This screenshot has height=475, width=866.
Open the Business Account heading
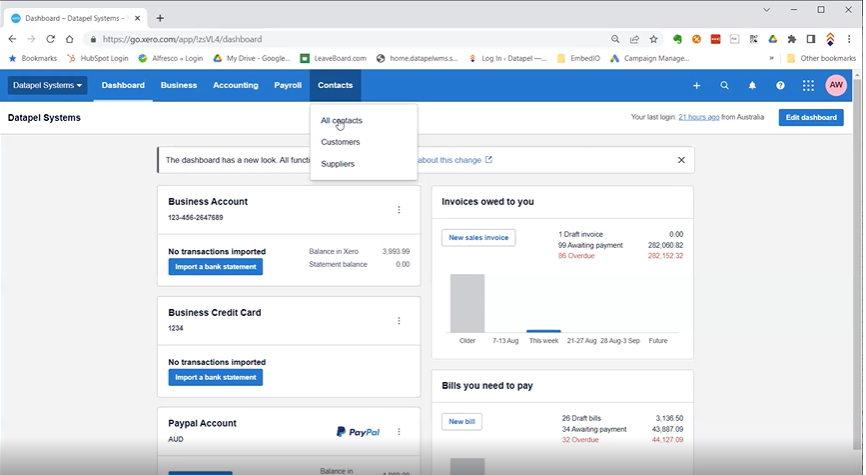(208, 202)
